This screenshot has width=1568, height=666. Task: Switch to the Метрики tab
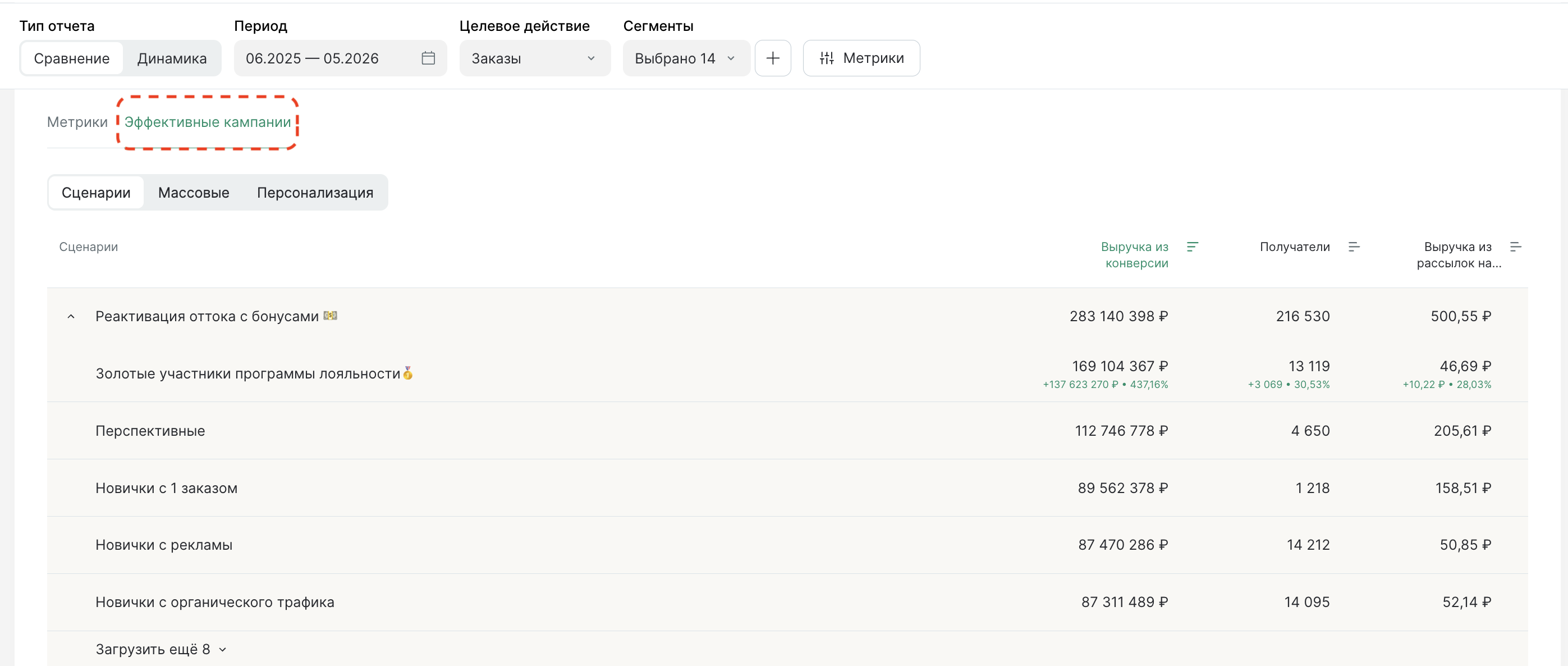(77, 122)
